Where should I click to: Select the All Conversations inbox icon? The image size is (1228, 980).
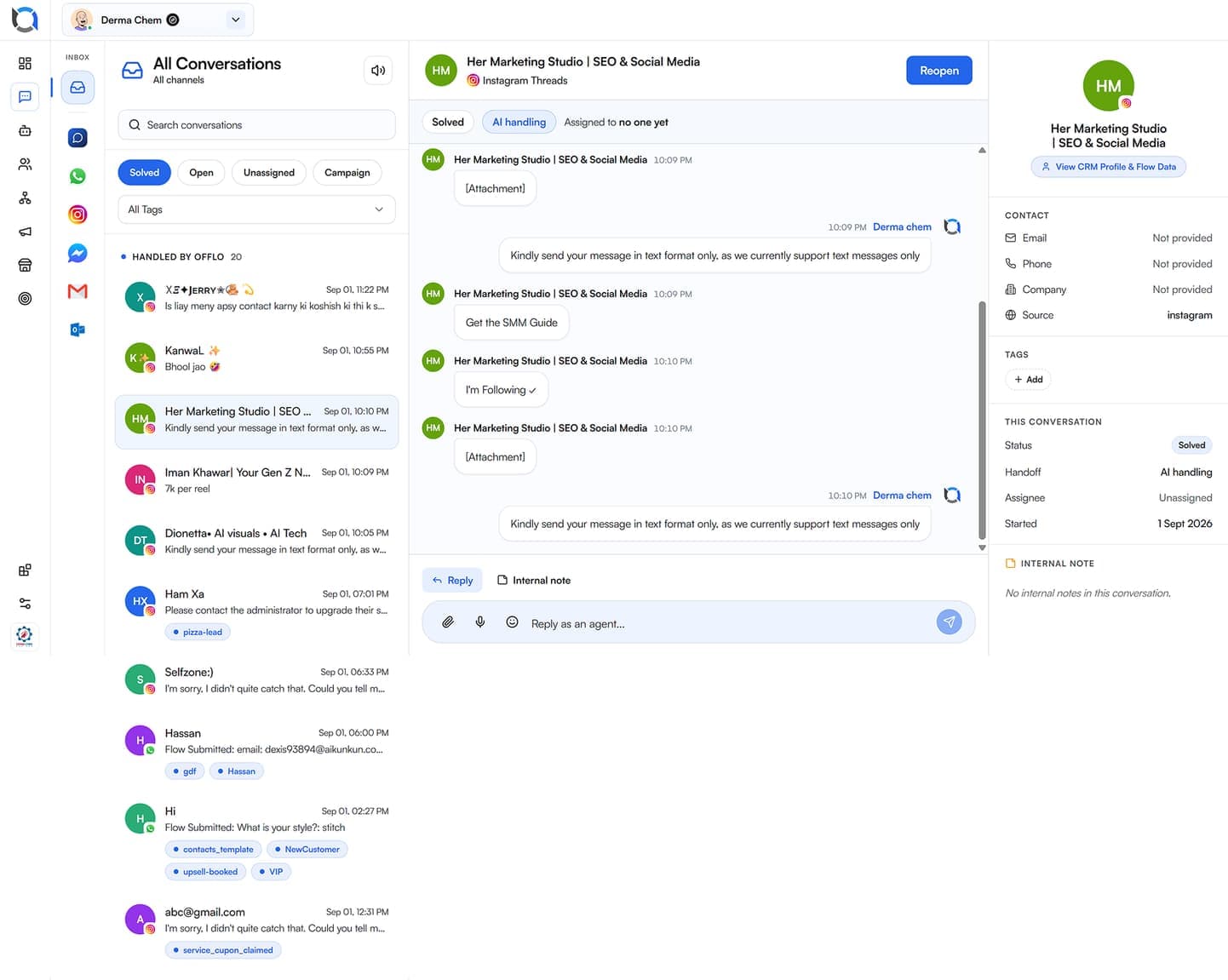(x=77, y=87)
